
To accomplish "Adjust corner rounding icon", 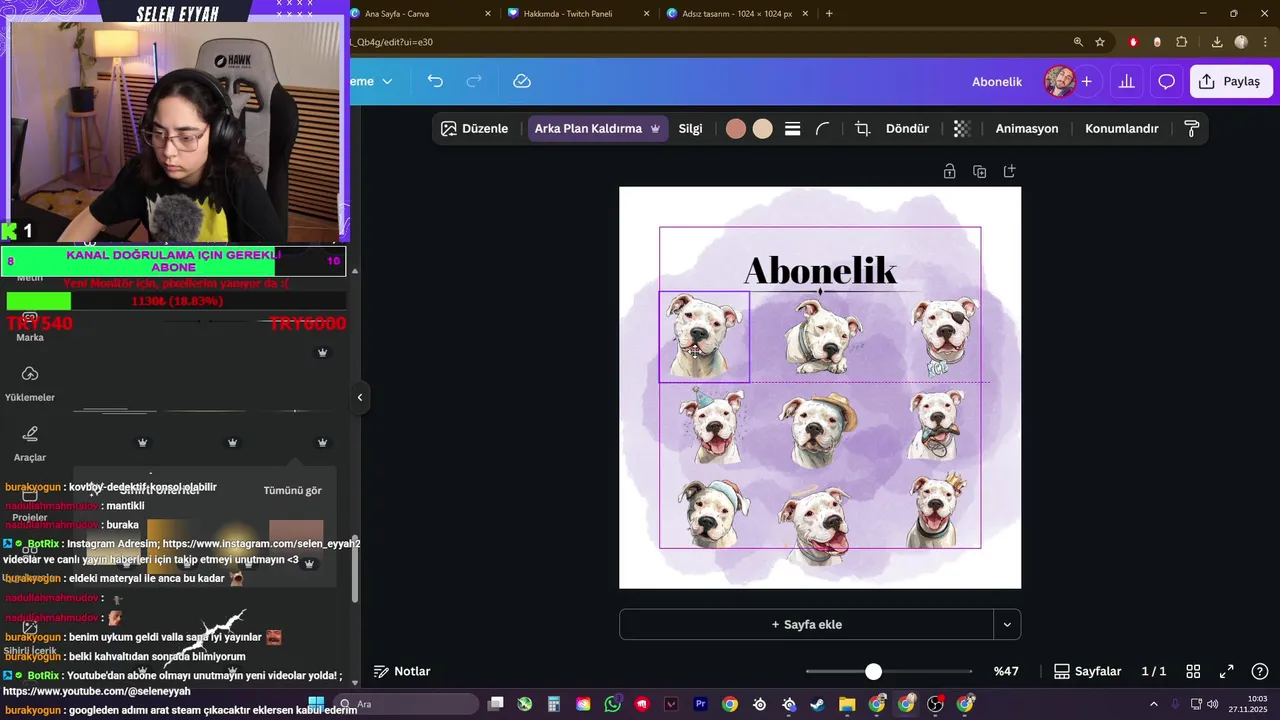I will [x=823, y=129].
